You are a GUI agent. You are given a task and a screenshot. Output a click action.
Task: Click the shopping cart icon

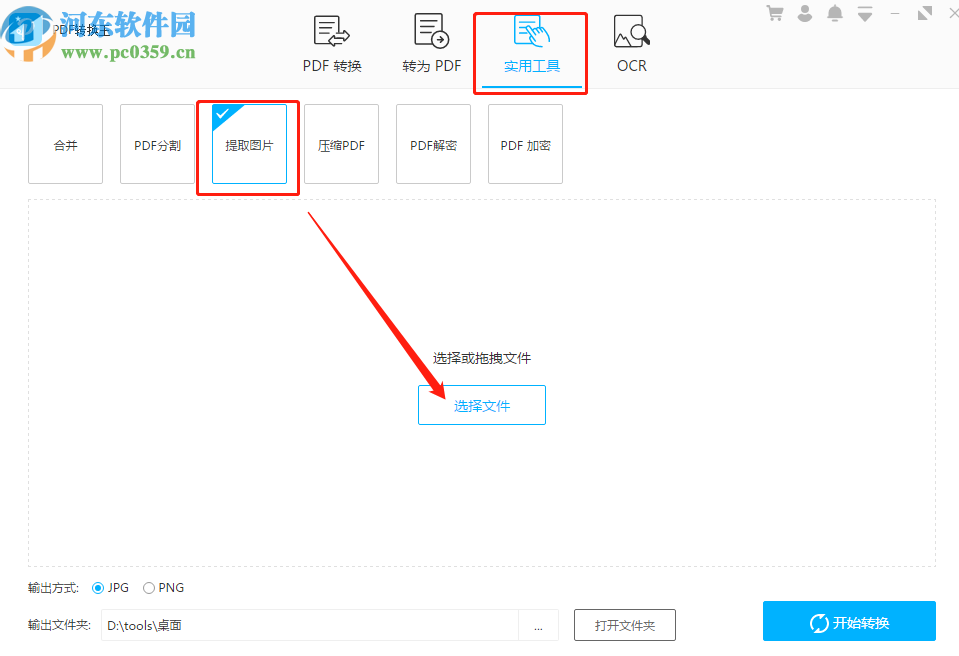(775, 13)
